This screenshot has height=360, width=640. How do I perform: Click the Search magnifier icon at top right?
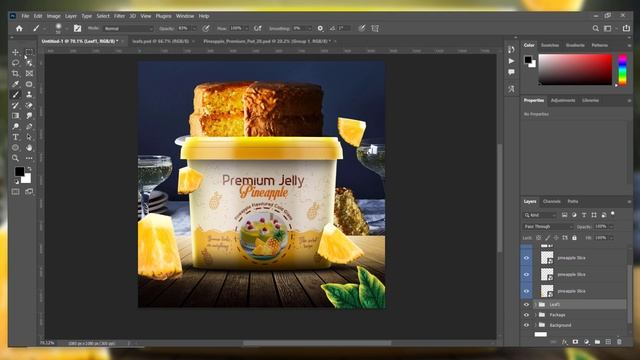[596, 29]
